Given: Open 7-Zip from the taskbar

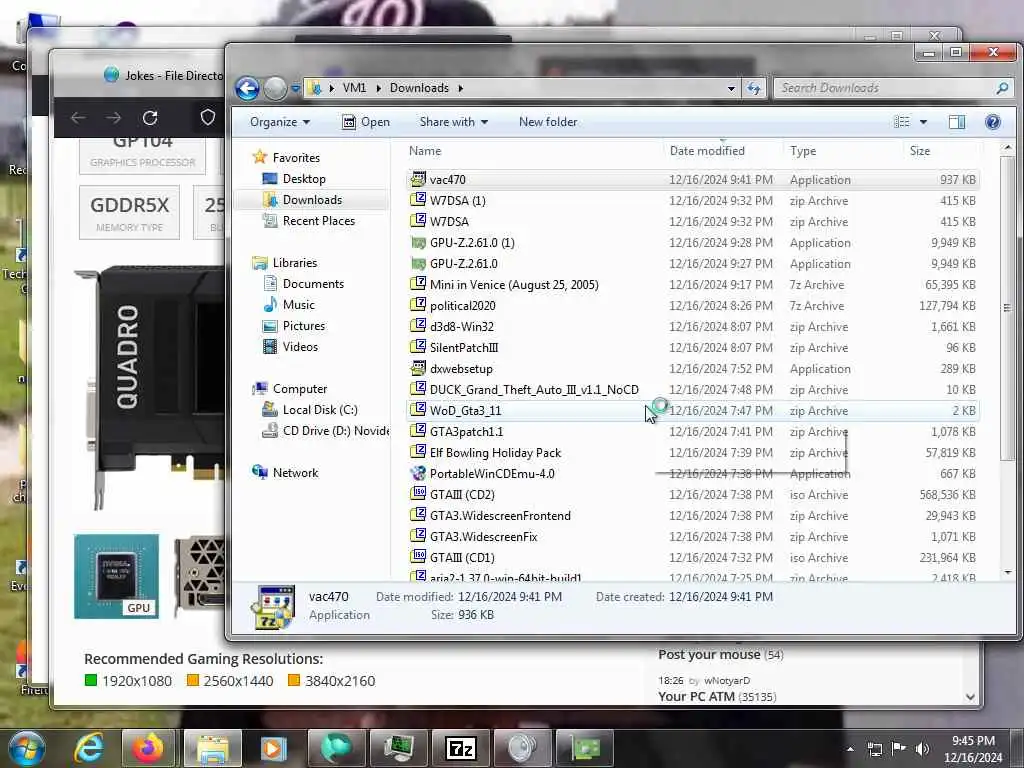Looking at the screenshot, I should pos(460,748).
